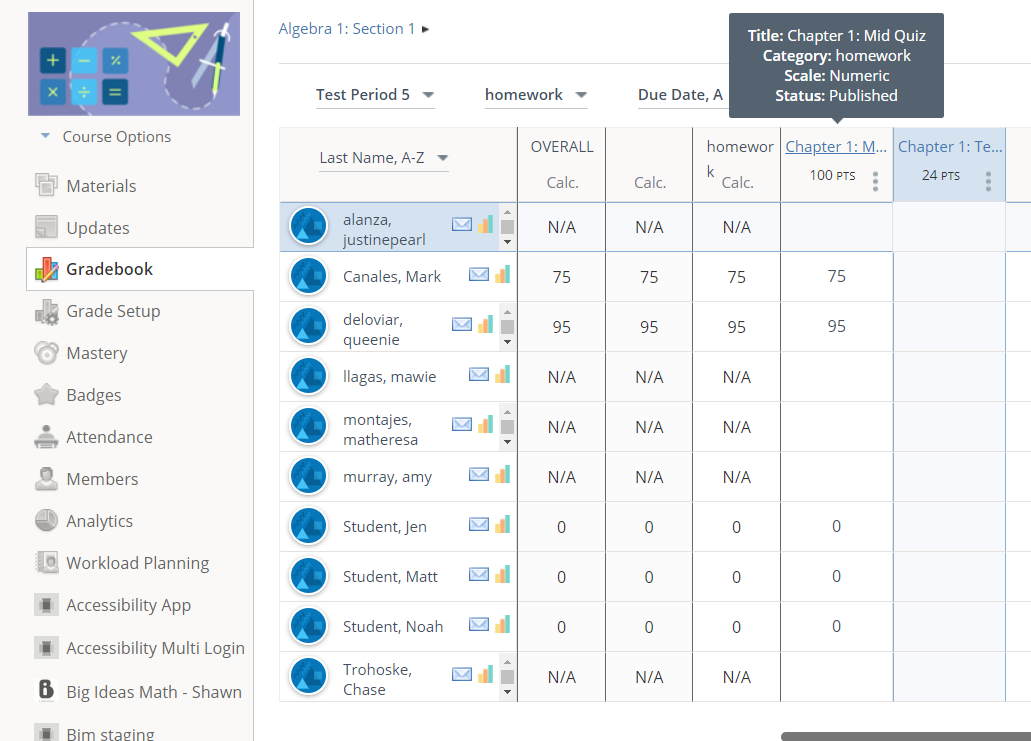
Task: Click the email icon for Student, Noah
Action: [479, 625]
